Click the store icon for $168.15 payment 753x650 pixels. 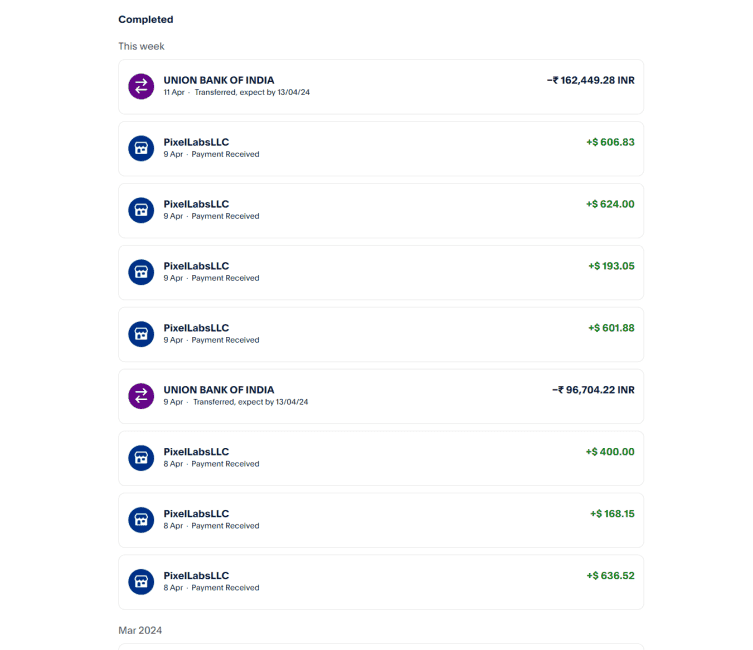tap(141, 520)
